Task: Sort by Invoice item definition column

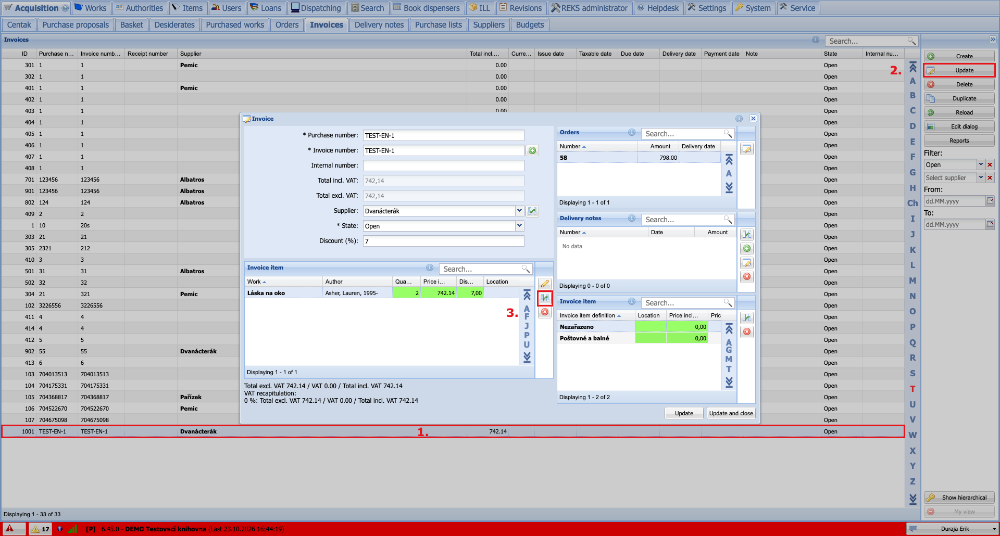Action: [596, 315]
